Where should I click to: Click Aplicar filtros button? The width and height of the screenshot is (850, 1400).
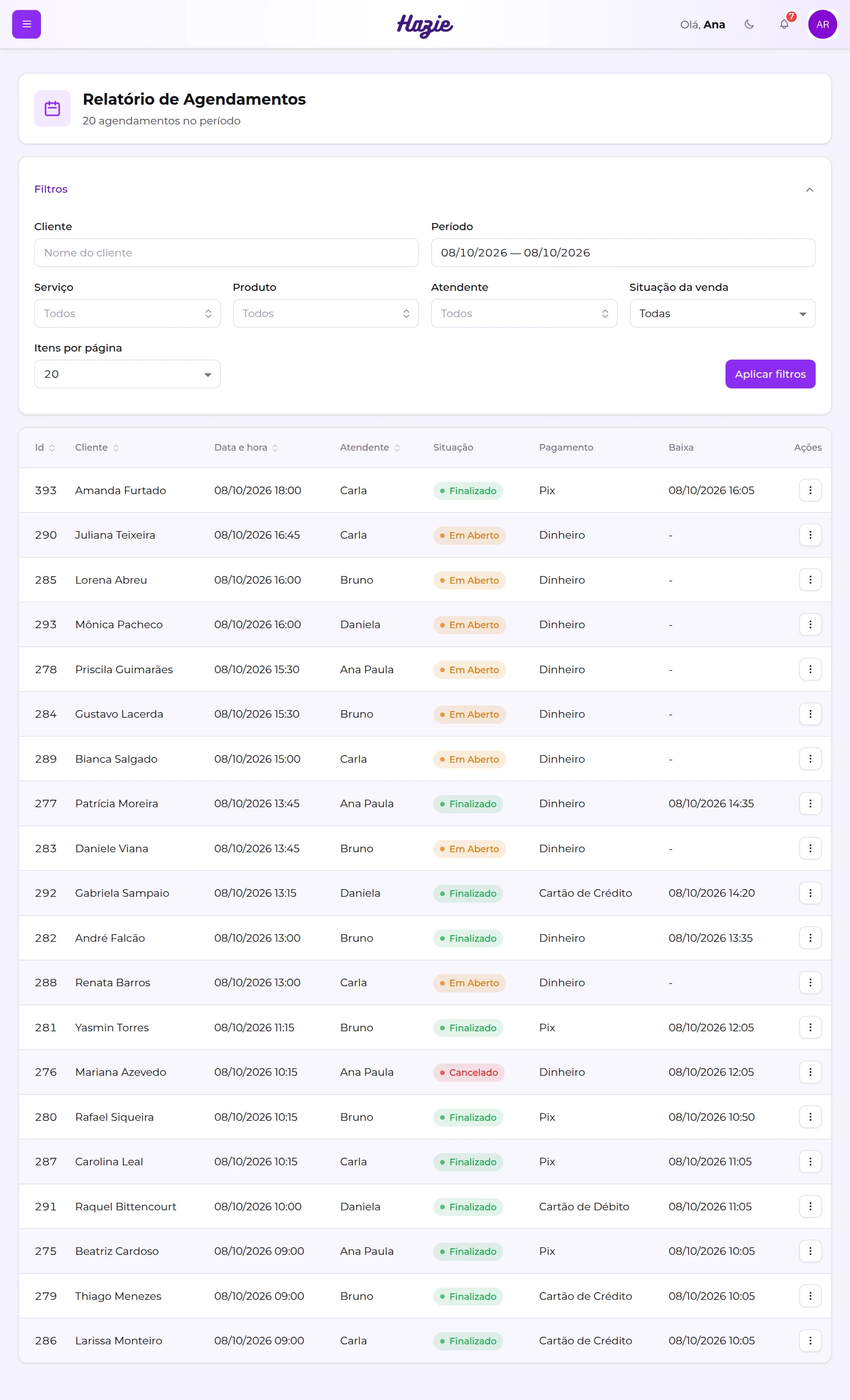(770, 374)
